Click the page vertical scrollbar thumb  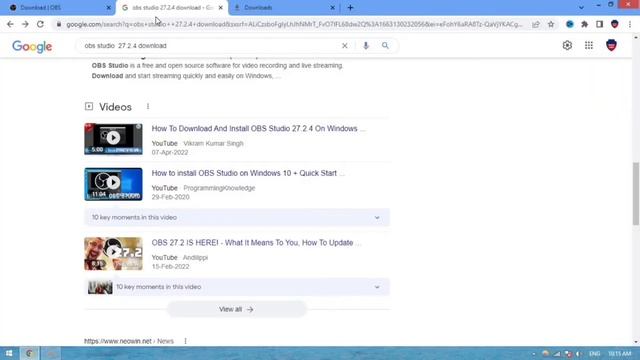(636, 193)
